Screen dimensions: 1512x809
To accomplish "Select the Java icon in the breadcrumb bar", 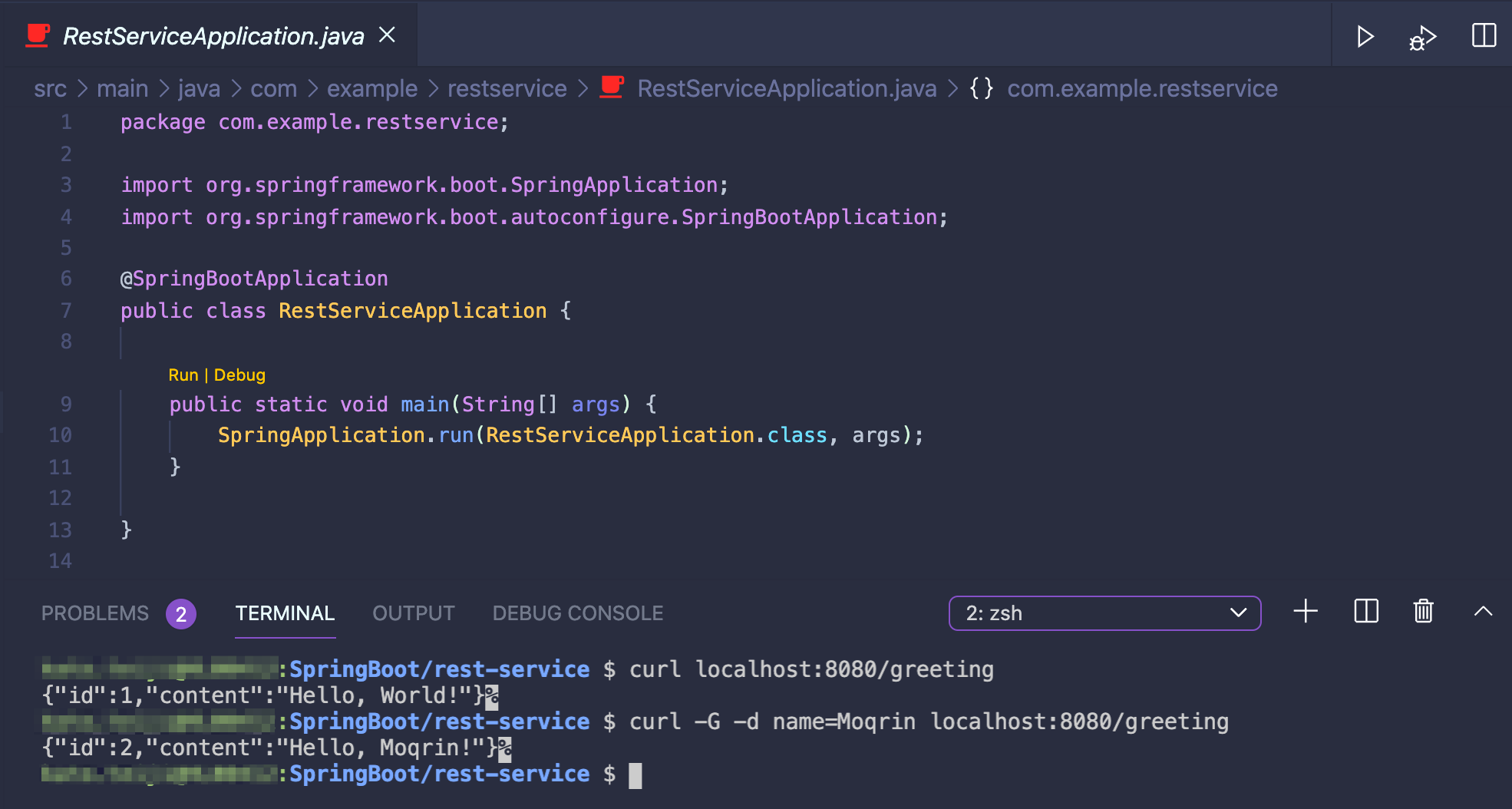I will point(610,88).
